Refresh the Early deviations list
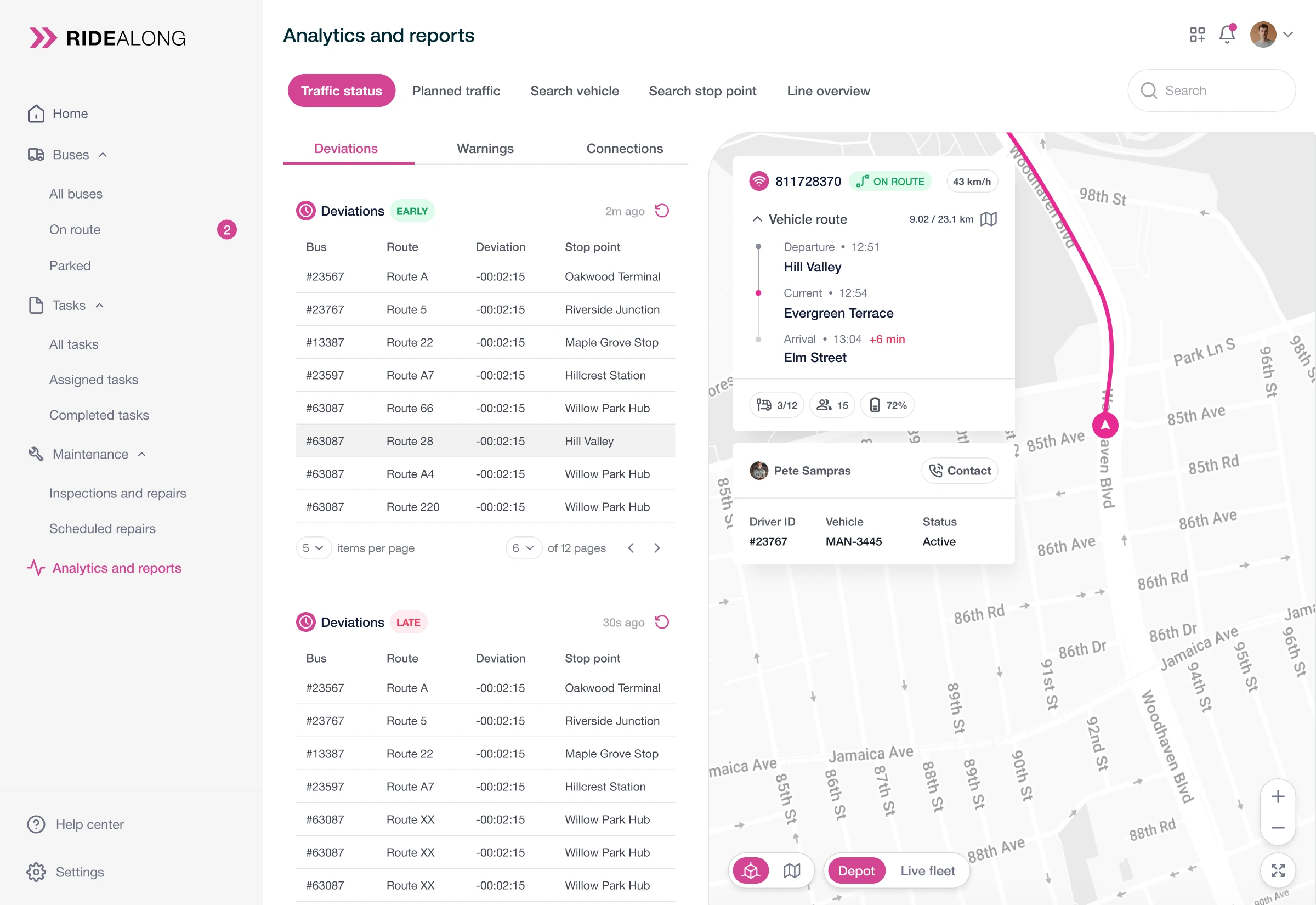 (x=661, y=211)
